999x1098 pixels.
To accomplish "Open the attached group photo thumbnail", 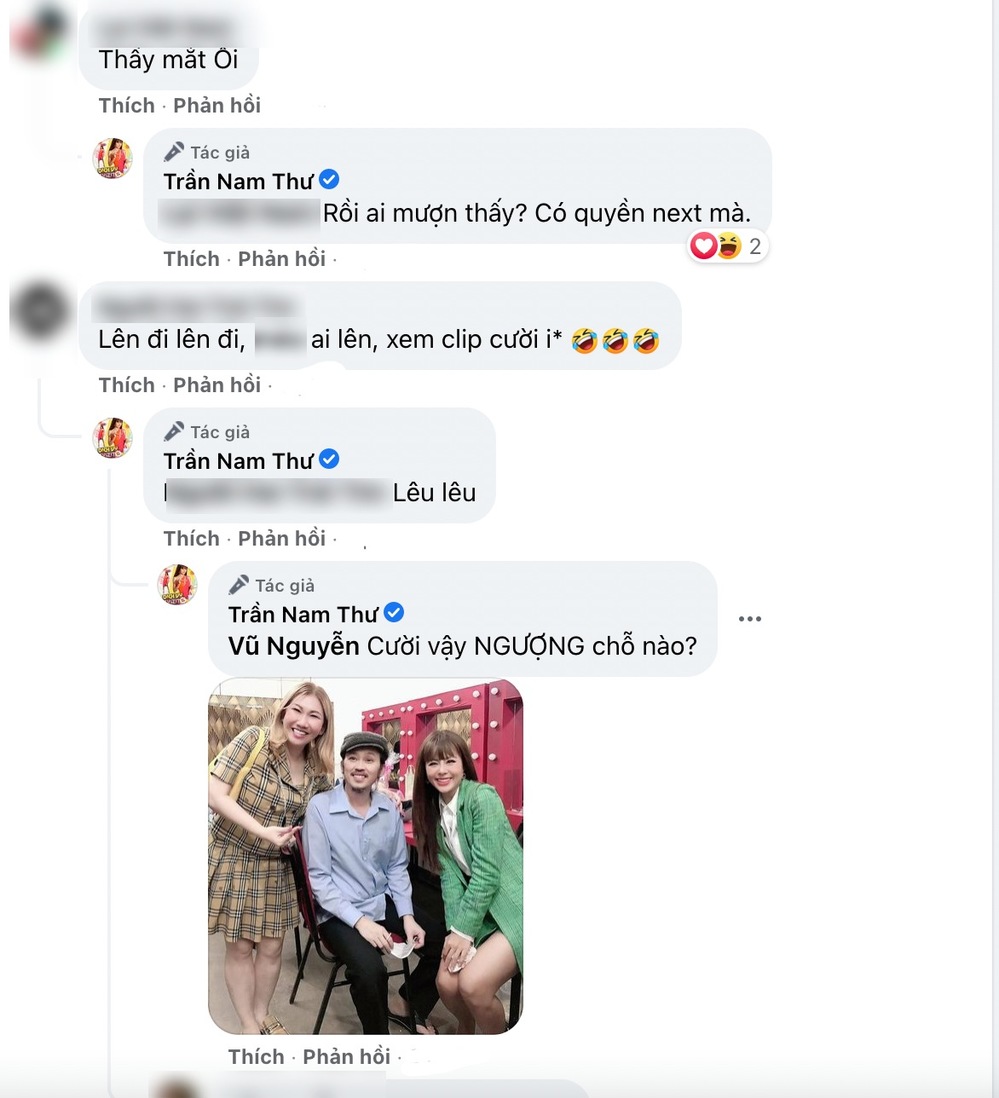I will point(365,856).
